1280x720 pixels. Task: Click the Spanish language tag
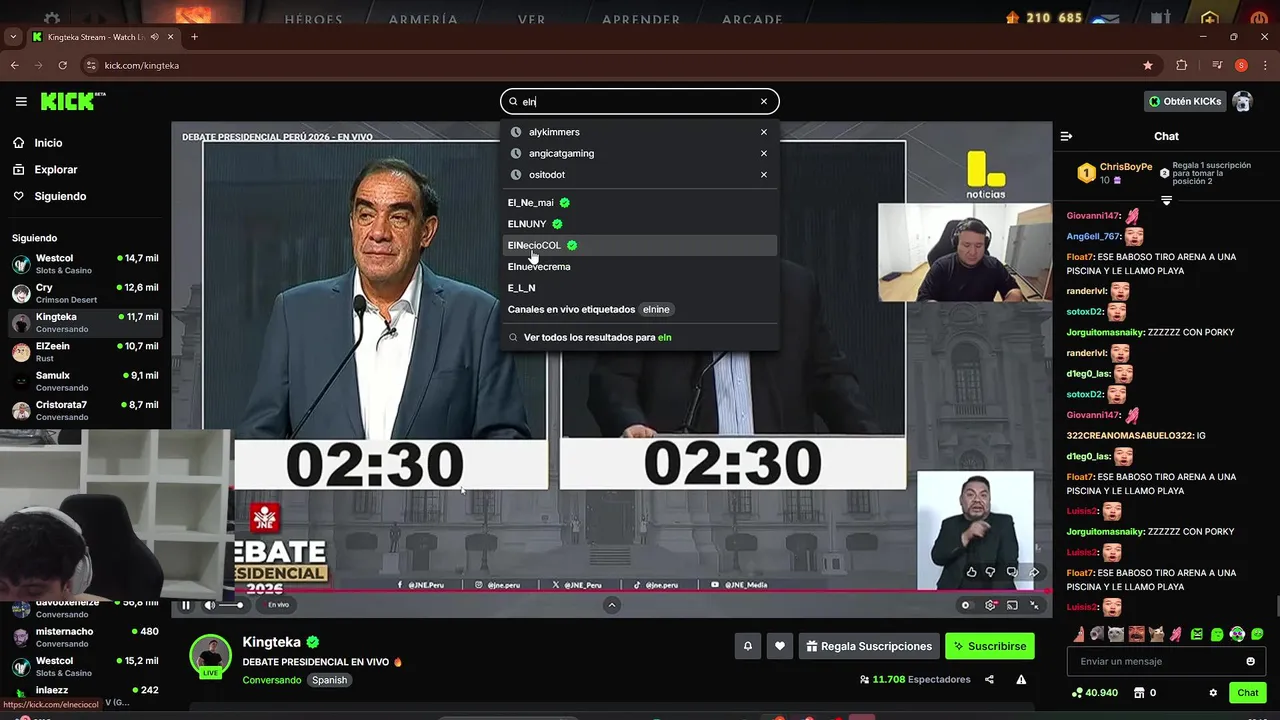pyautogui.click(x=329, y=680)
